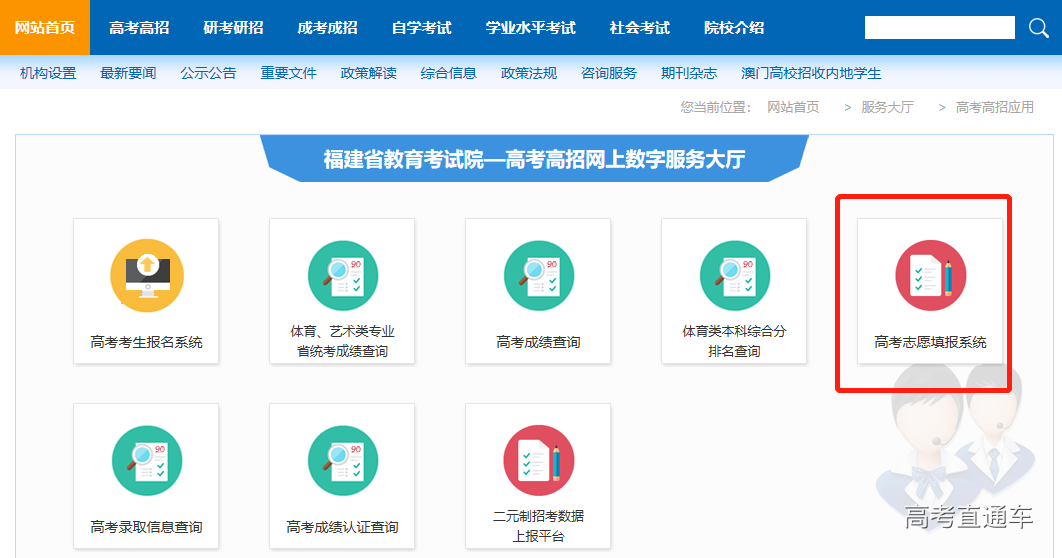Image resolution: width=1062 pixels, height=558 pixels.
Task: Open the 高考考生报名系统 monitor icon
Action: pyautogui.click(x=147, y=275)
